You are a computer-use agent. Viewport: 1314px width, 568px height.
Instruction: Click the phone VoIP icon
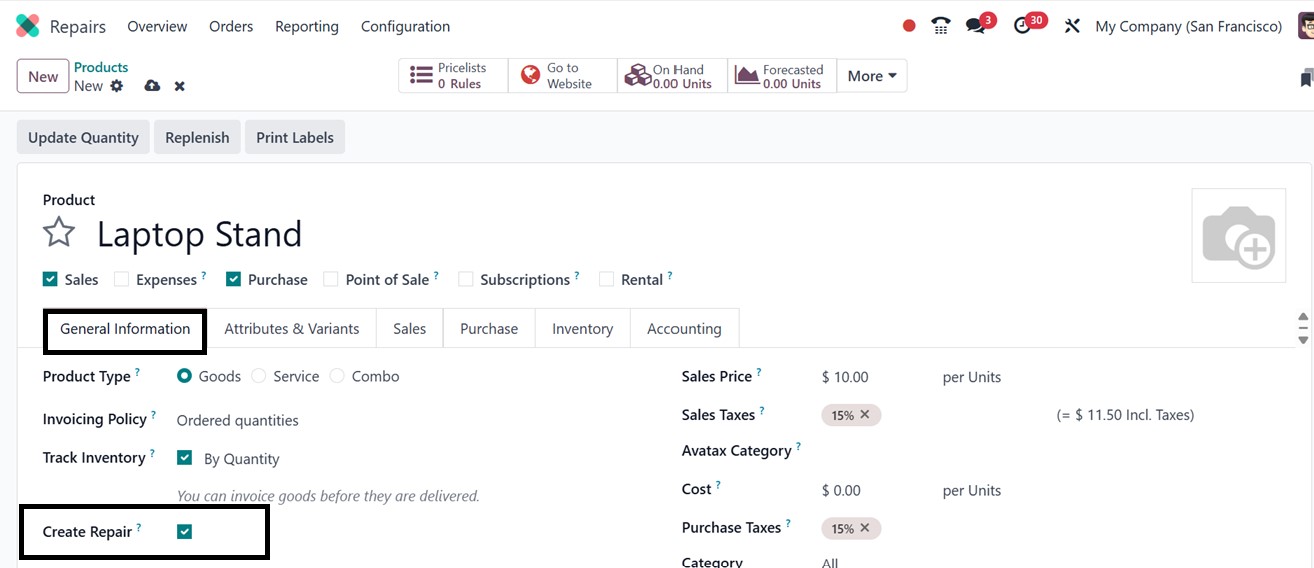click(940, 26)
